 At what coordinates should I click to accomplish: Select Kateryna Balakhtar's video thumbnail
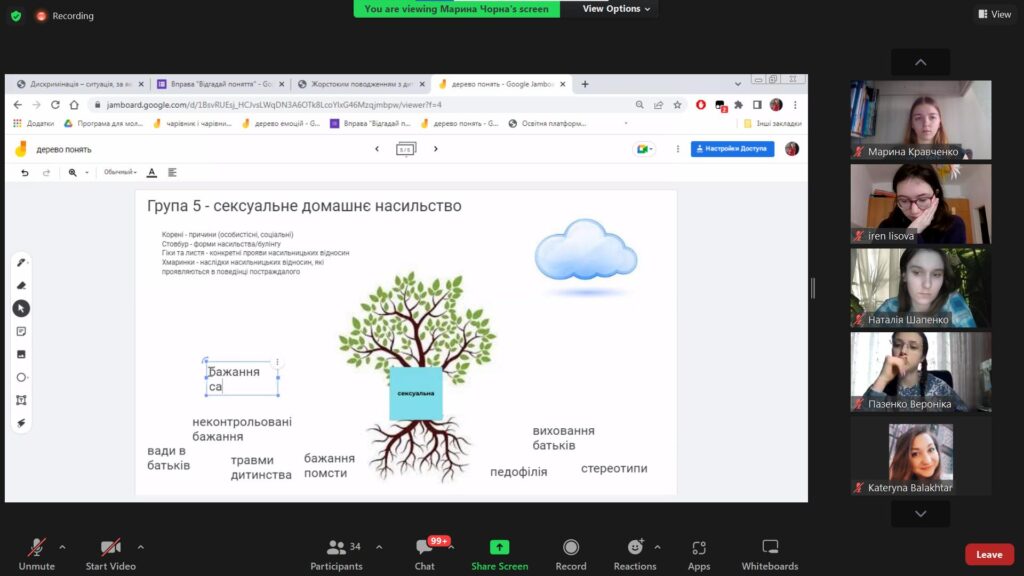tap(920, 457)
